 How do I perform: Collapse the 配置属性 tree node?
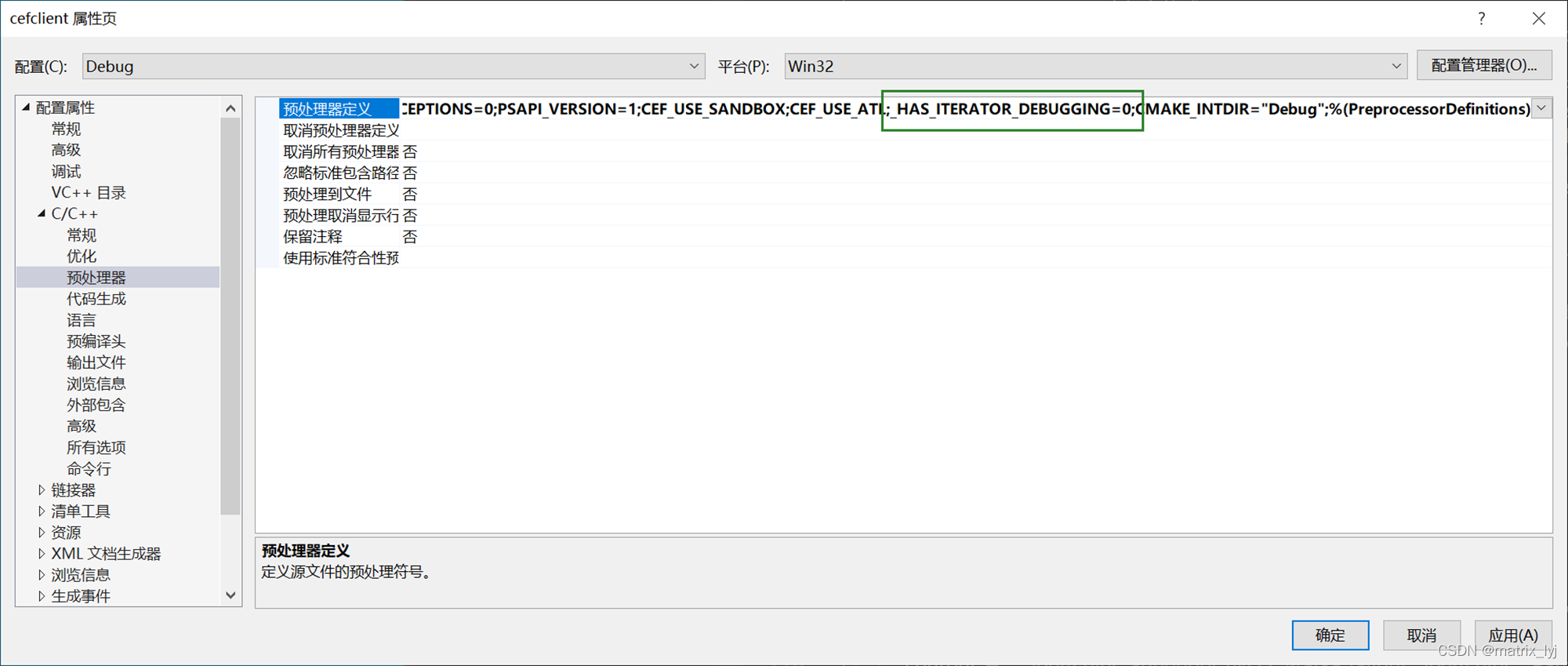(26, 107)
